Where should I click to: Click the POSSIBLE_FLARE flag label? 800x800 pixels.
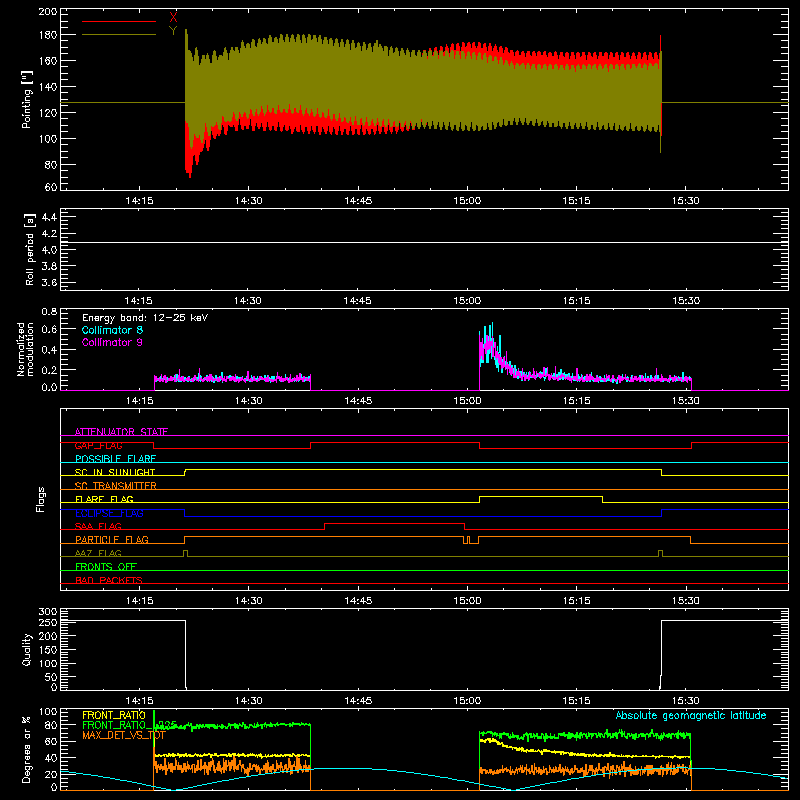pos(115,459)
